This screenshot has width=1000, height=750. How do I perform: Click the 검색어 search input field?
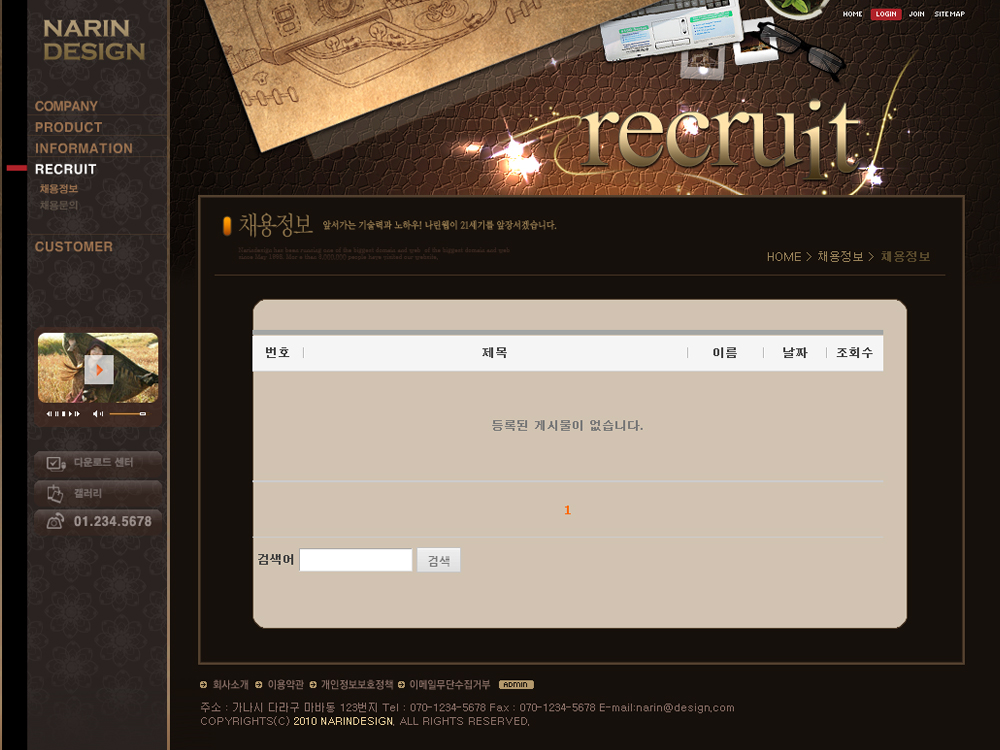pos(355,560)
